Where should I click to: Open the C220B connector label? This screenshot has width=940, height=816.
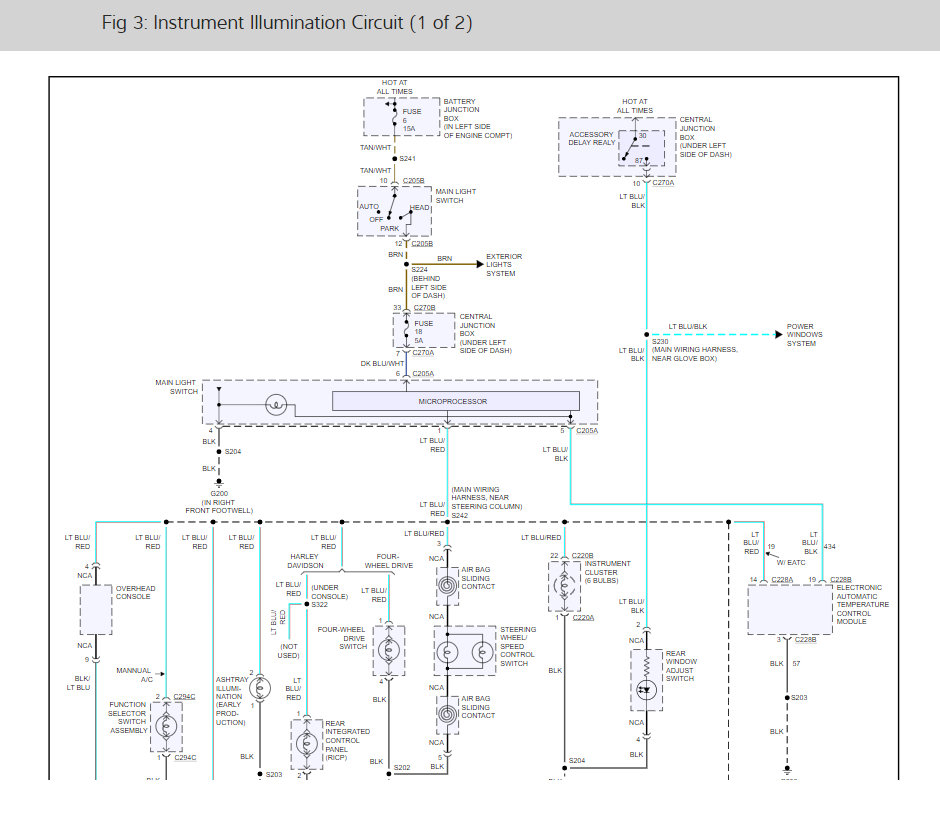coord(581,555)
